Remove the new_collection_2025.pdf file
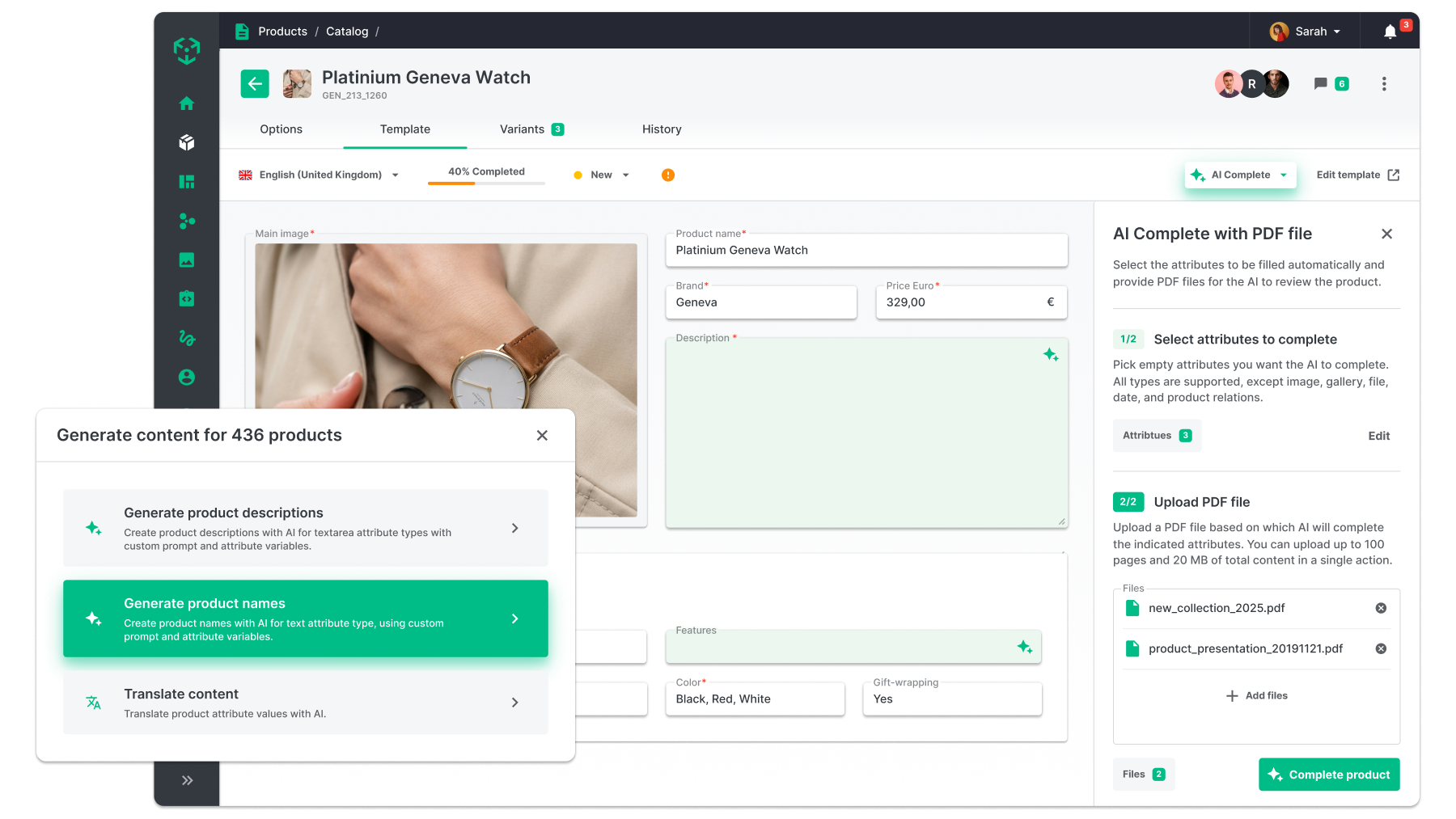Screen dimensions: 1456x819 tap(1381, 608)
